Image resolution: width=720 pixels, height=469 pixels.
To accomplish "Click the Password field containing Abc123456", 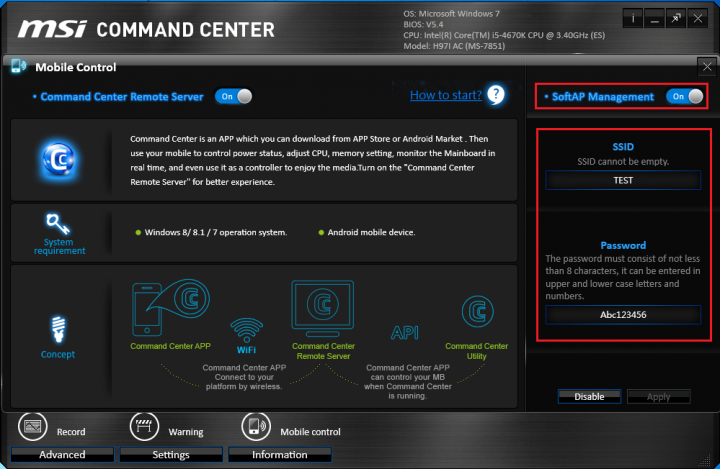I will 623,315.
